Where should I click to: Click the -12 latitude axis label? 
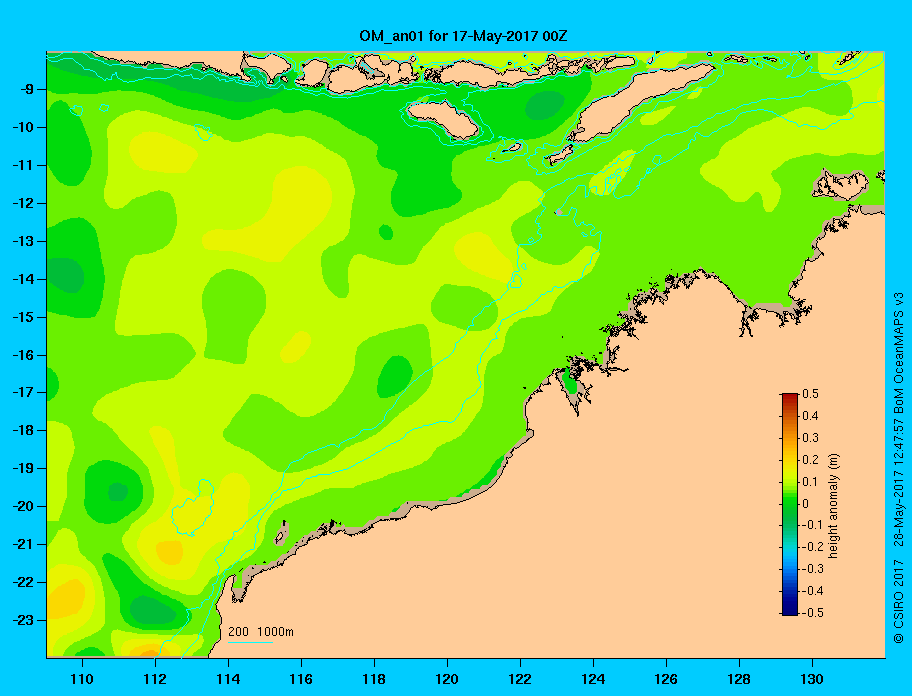(22, 204)
